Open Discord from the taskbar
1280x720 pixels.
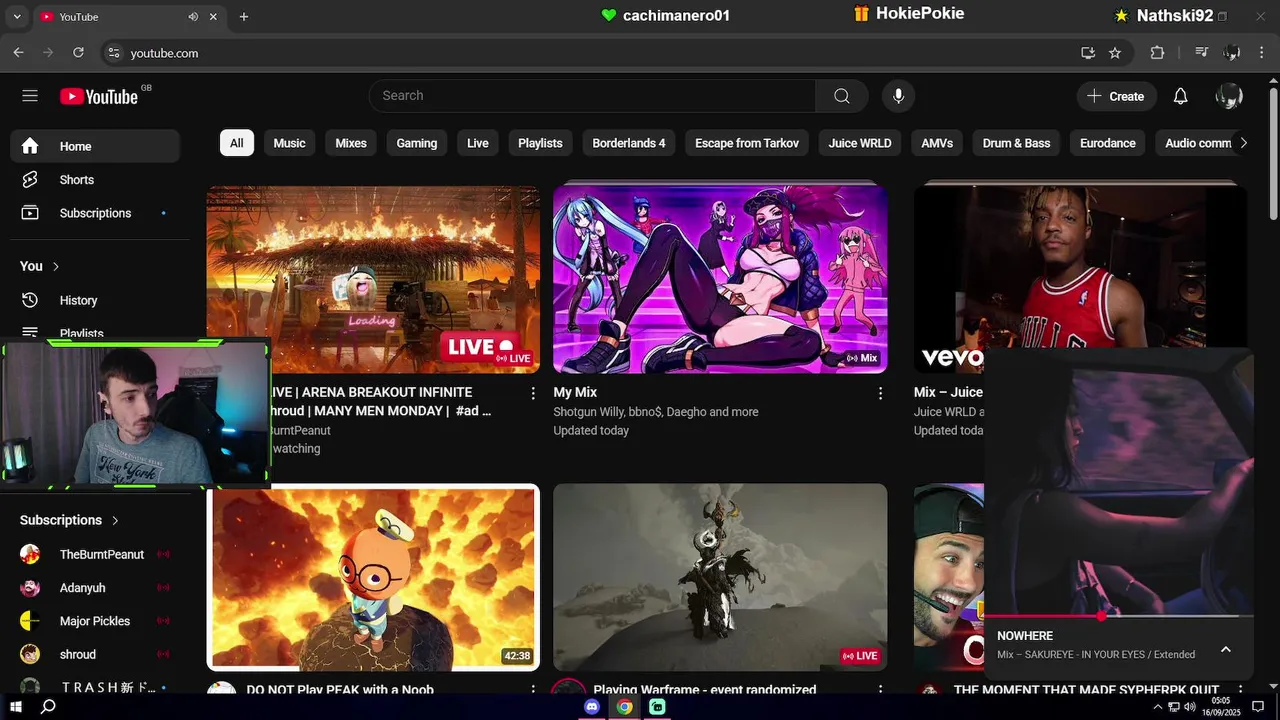pos(592,707)
